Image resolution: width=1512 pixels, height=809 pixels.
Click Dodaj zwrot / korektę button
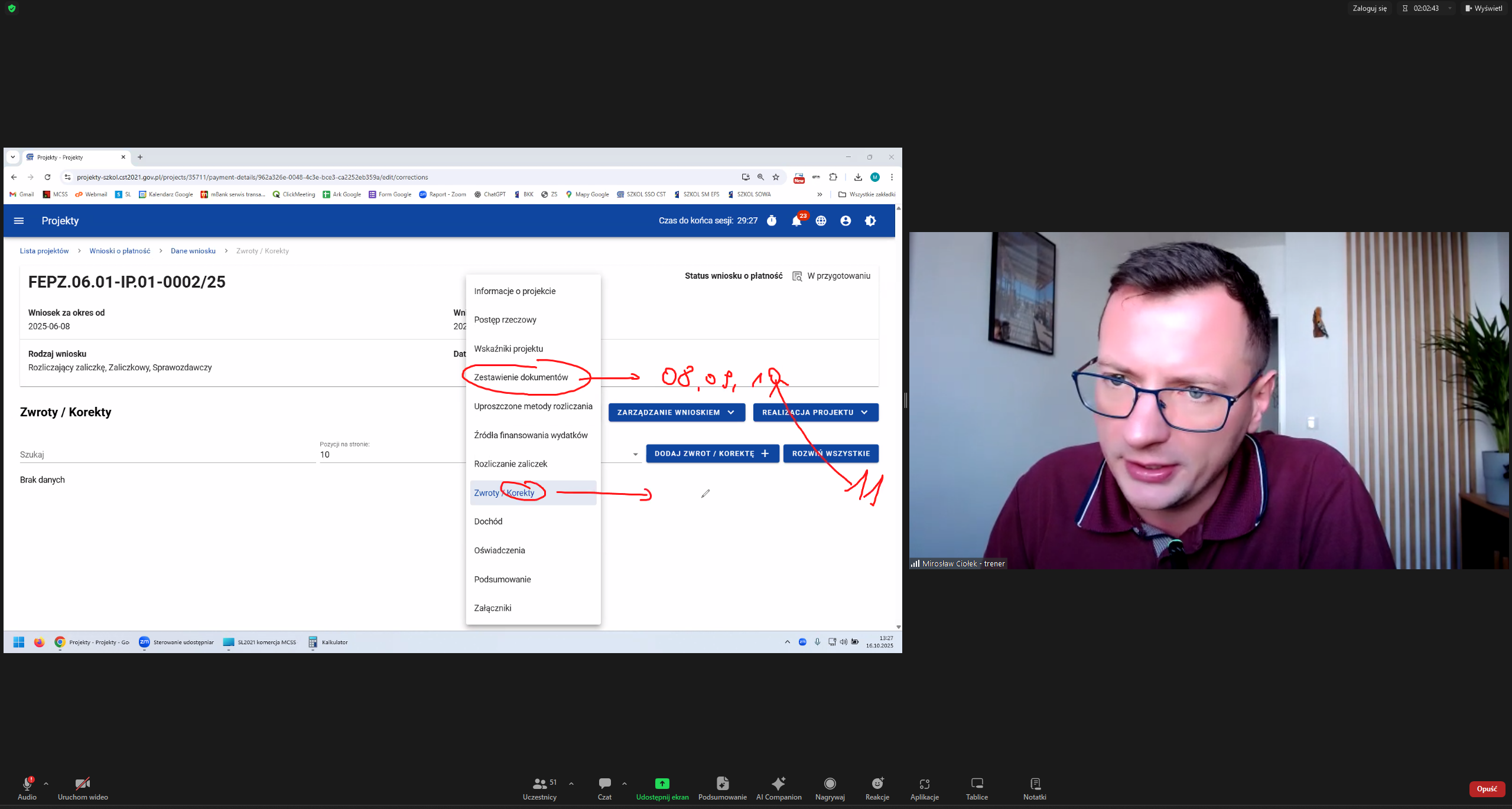point(712,454)
